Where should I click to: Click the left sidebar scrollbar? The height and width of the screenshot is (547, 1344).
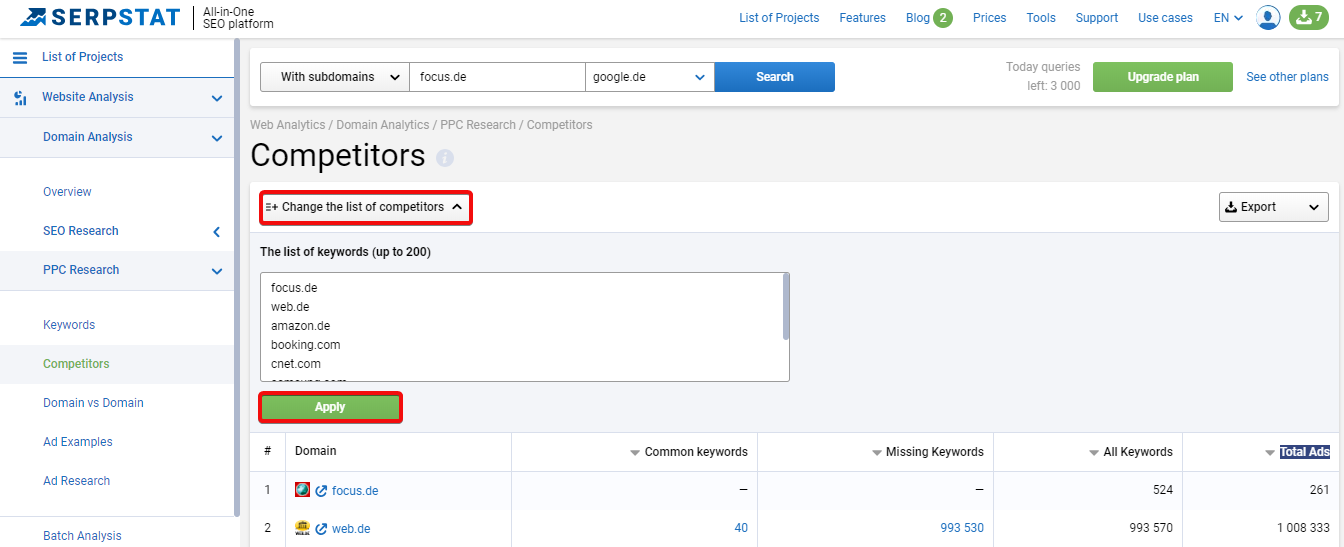(237, 278)
